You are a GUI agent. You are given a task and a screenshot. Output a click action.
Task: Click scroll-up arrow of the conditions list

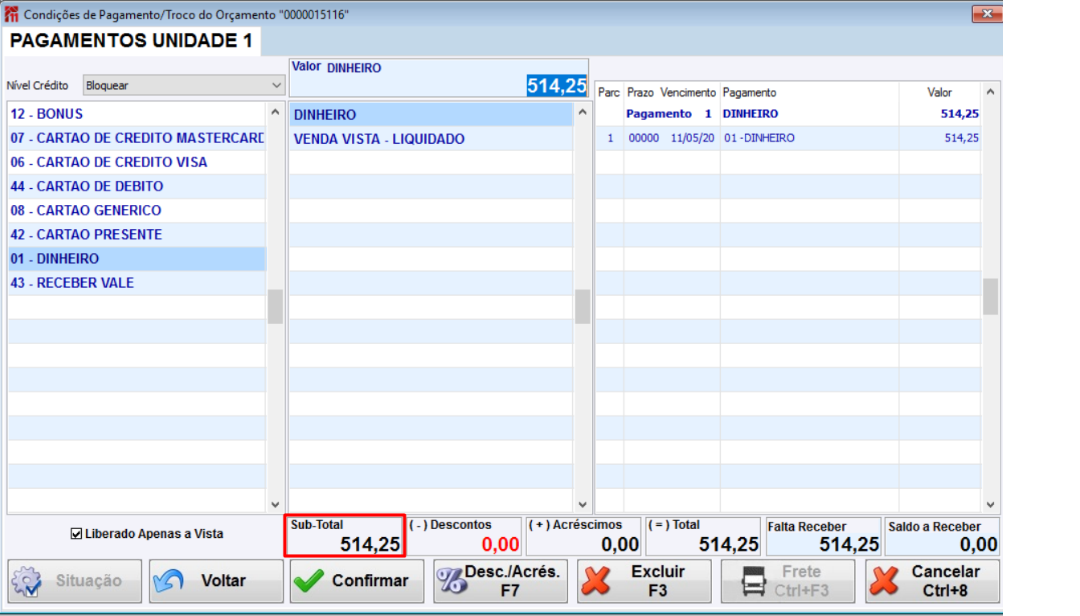[x=583, y=112]
